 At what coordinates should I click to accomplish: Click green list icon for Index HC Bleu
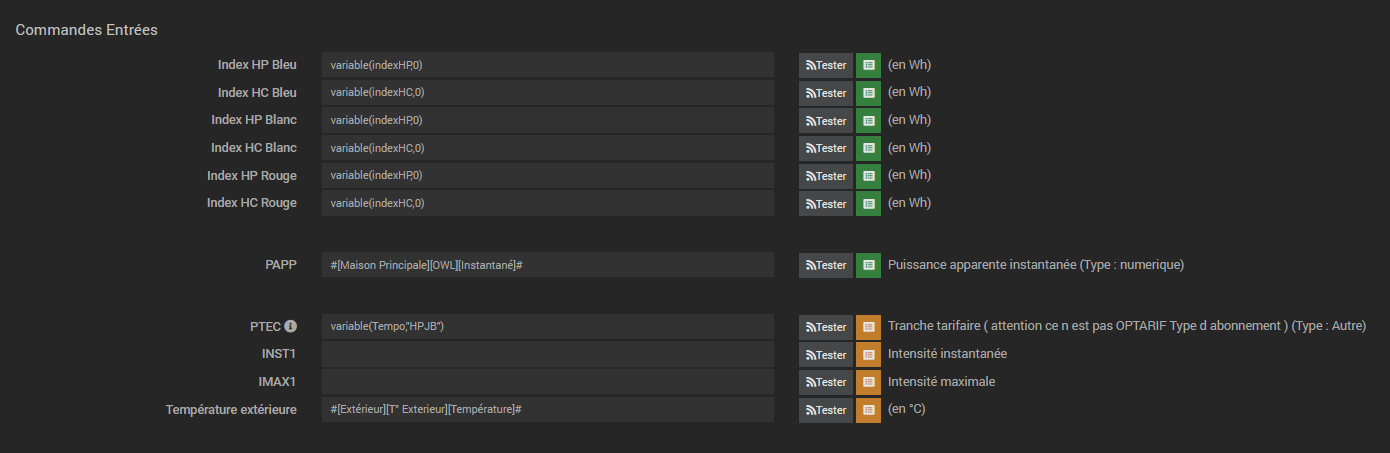(x=868, y=93)
